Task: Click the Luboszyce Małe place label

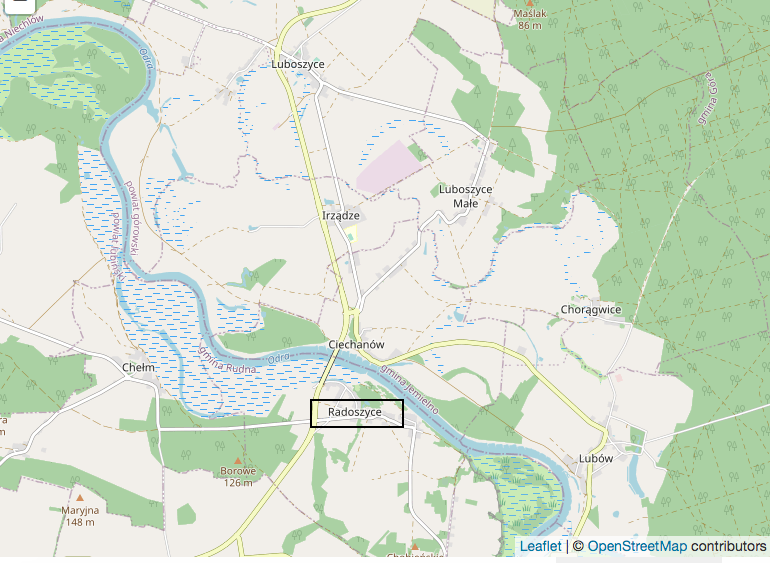Action: 466,196
